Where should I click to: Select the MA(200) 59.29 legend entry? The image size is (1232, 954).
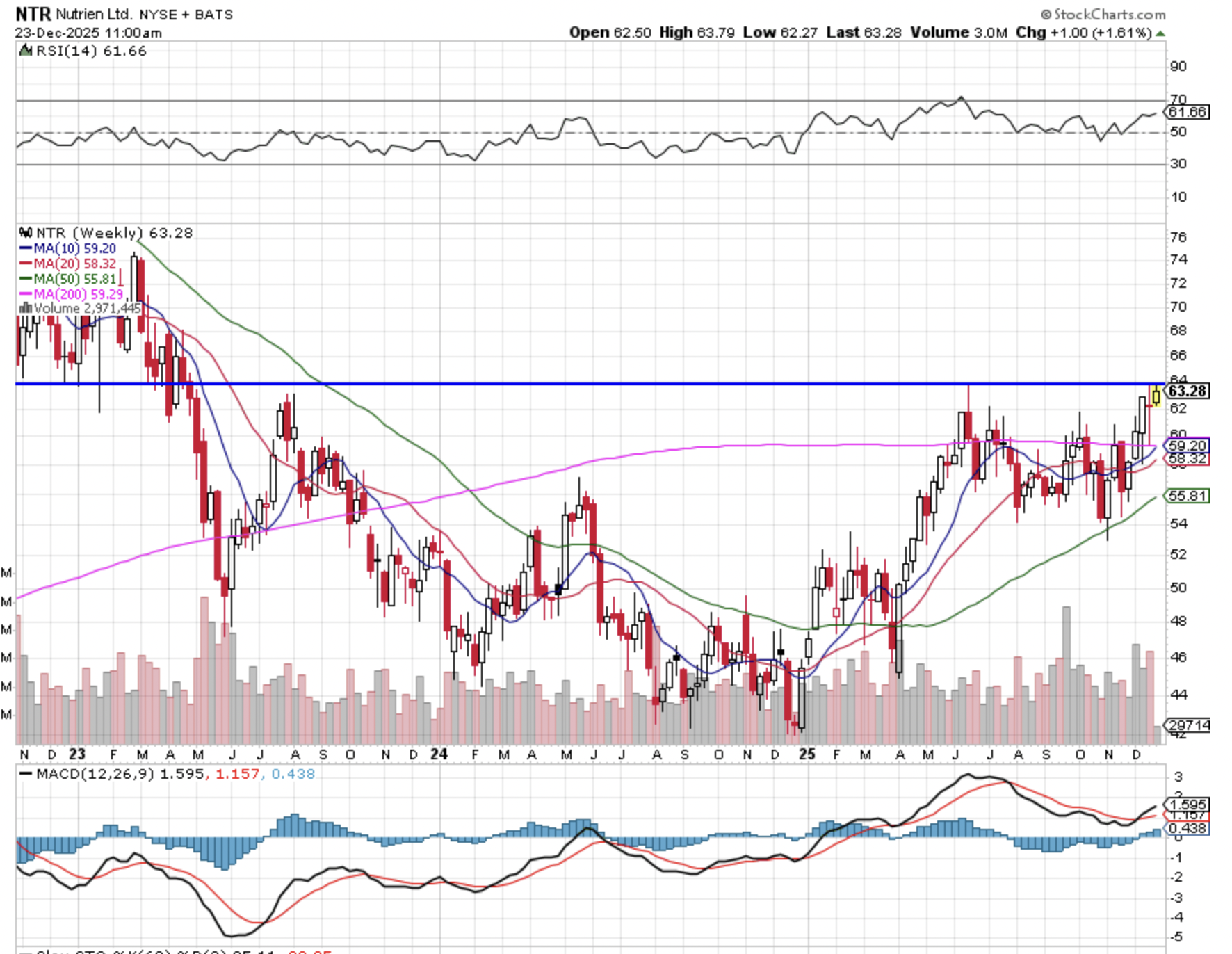coord(71,295)
